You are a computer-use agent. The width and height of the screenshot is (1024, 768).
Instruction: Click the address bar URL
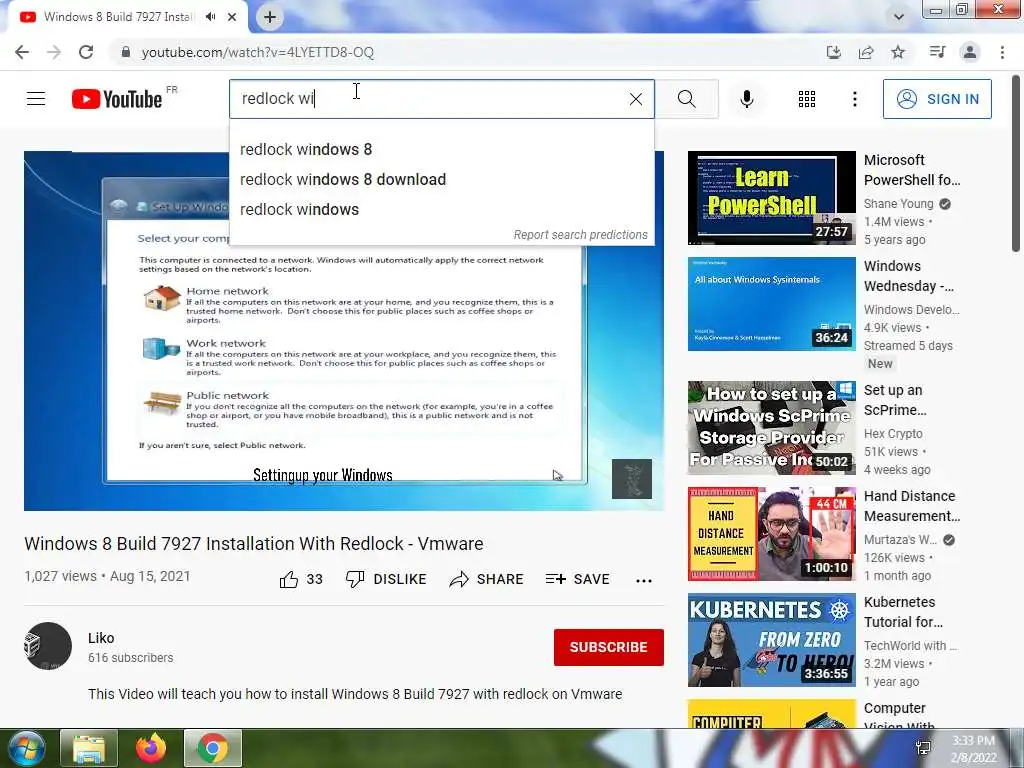click(x=258, y=52)
